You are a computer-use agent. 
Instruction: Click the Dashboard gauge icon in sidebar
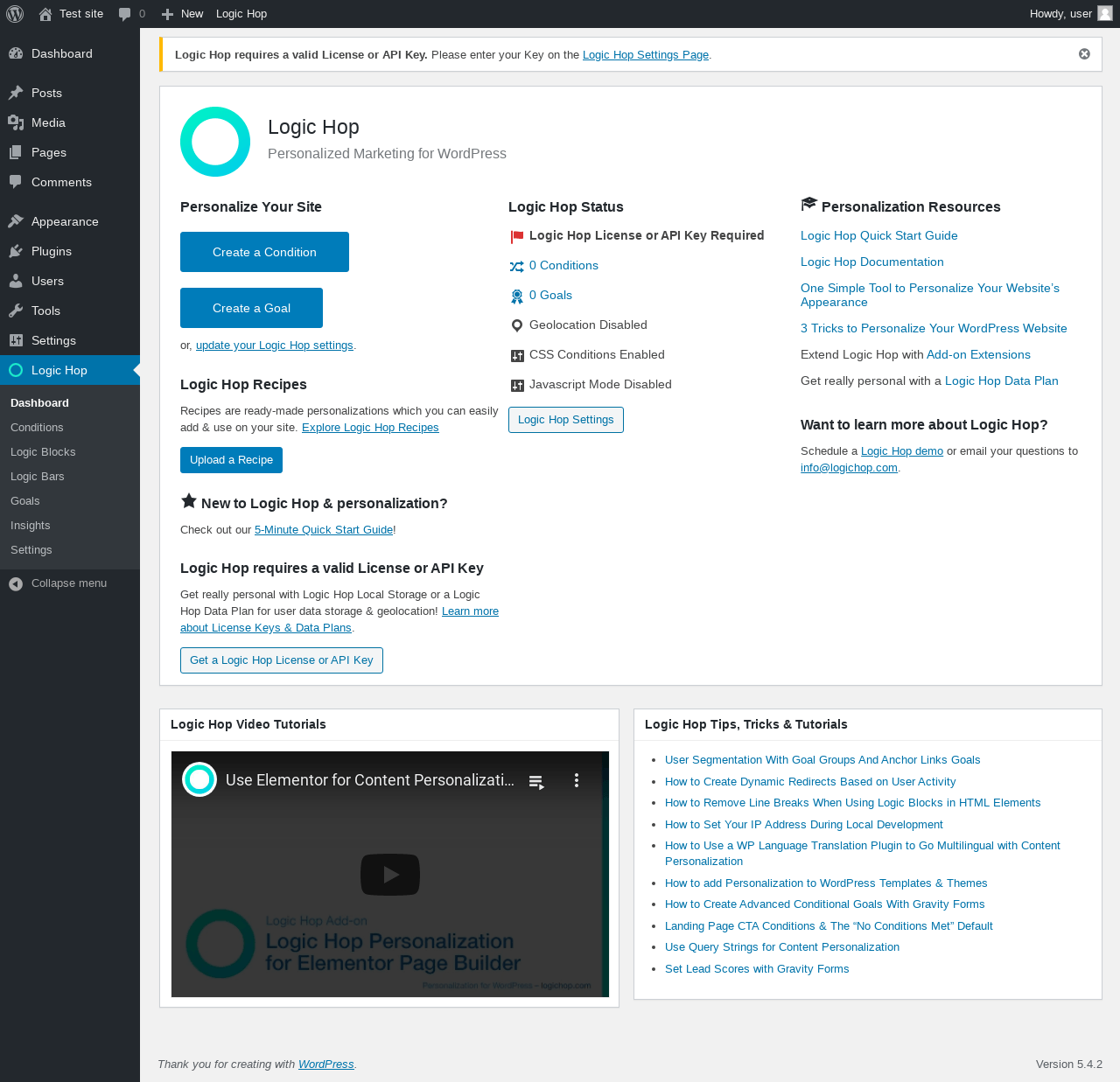click(16, 53)
